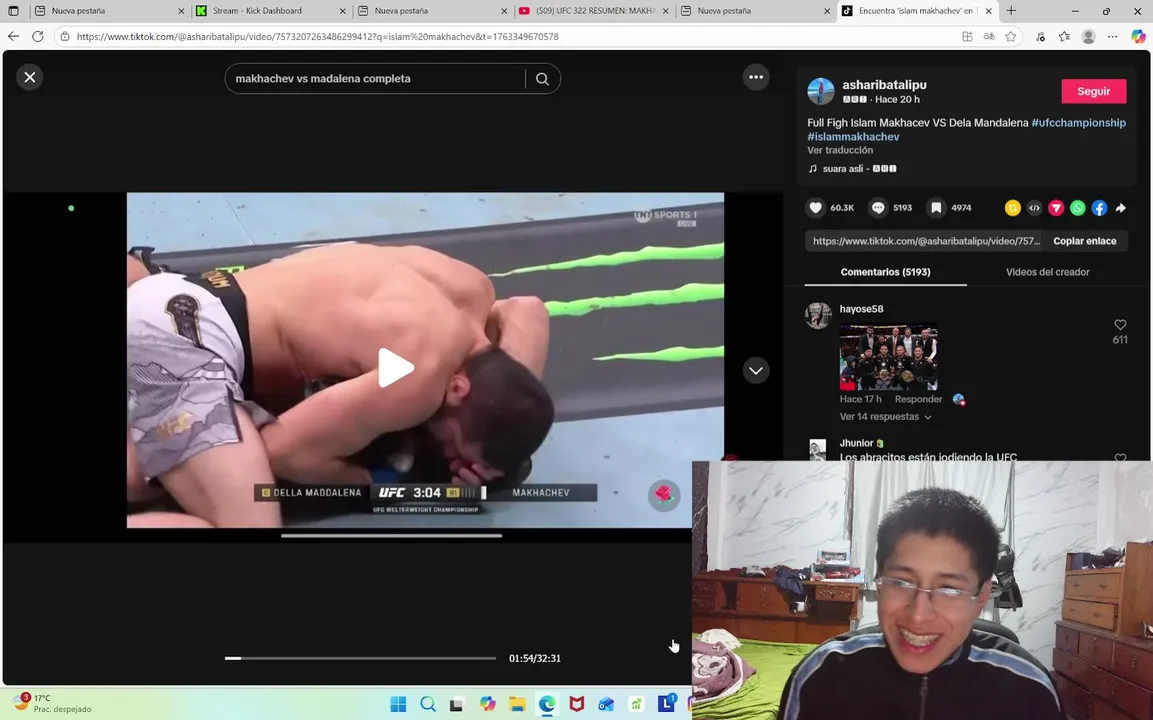Play the paused UFC video
The image size is (1153, 720).
395,368
